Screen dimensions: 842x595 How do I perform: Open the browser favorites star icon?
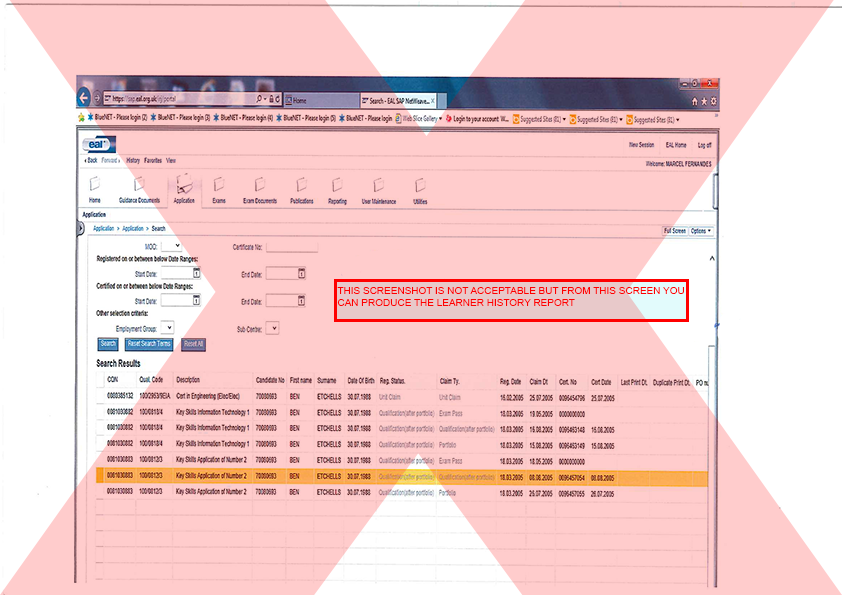pos(704,101)
